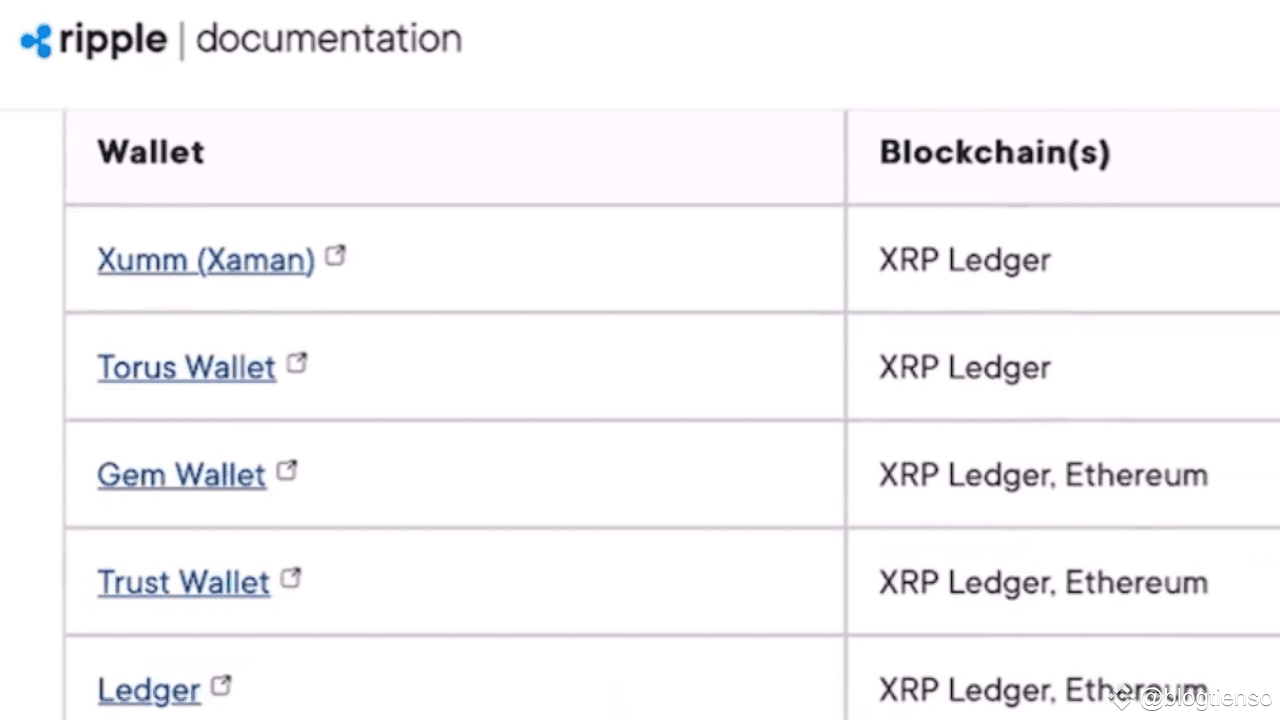Screen dimensions: 1280x720
Task: Open the Torus Wallet link
Action: [x=186, y=367]
